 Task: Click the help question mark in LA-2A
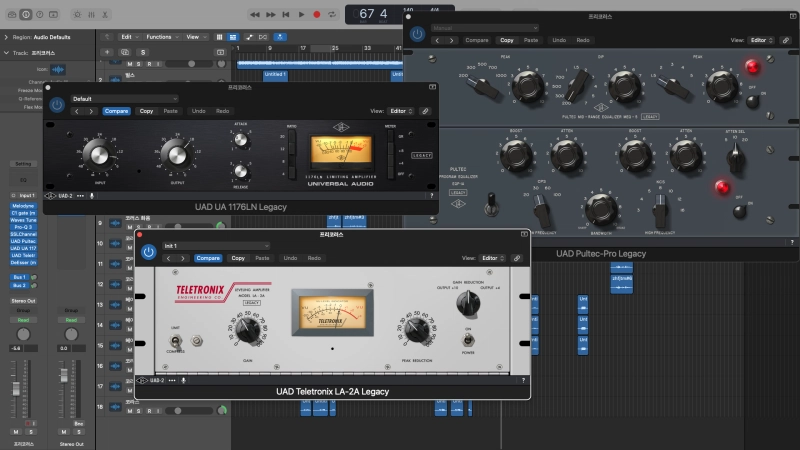522,380
